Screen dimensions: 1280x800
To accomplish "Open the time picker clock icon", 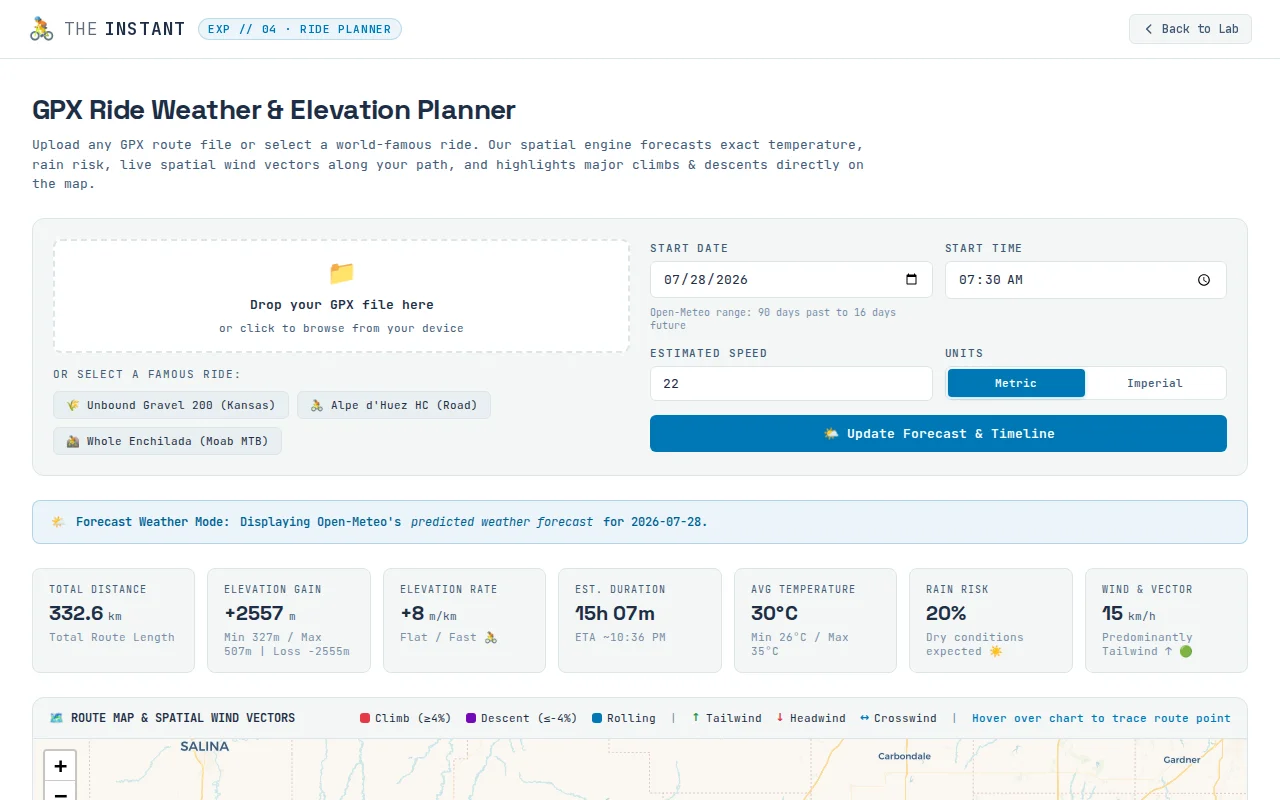I will 1204,280.
